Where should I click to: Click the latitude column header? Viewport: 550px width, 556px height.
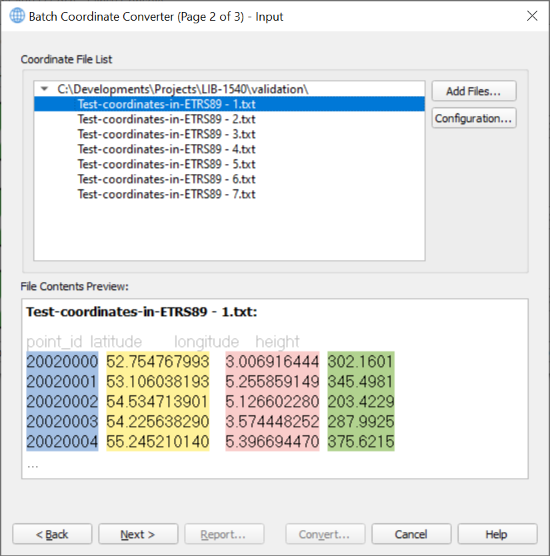tap(116, 342)
